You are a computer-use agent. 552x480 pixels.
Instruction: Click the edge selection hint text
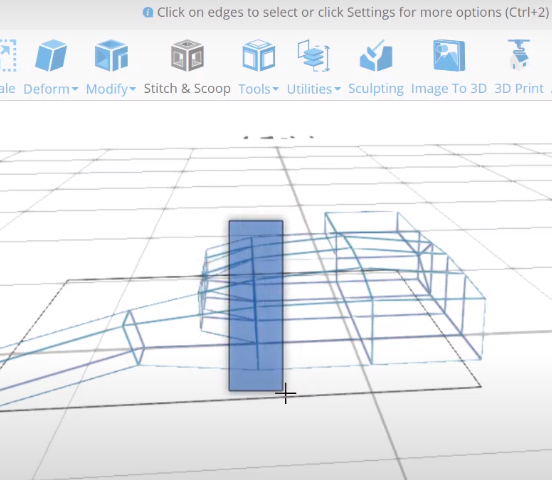pyautogui.click(x=353, y=13)
